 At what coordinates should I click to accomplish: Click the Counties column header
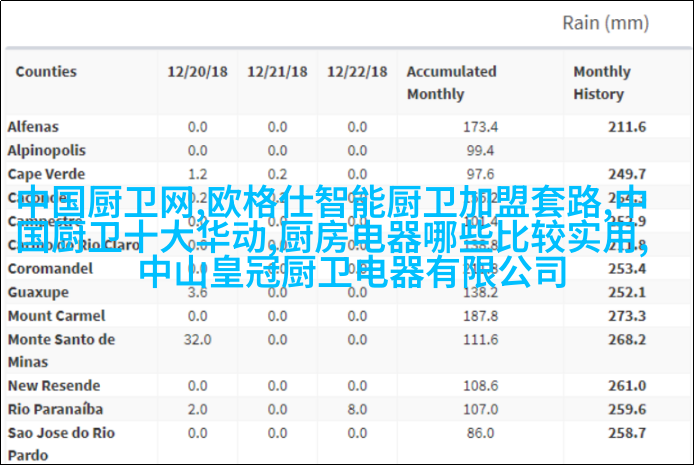pos(46,72)
